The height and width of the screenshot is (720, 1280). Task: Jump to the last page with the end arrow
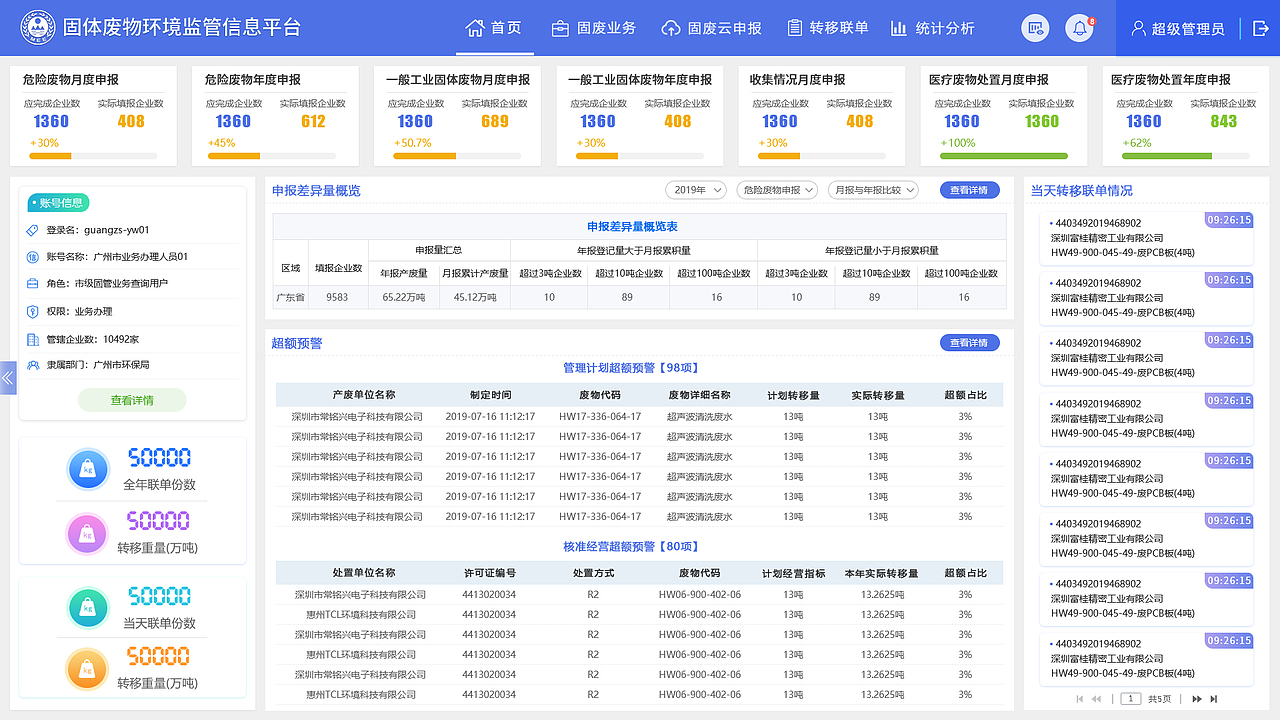coord(1213,698)
